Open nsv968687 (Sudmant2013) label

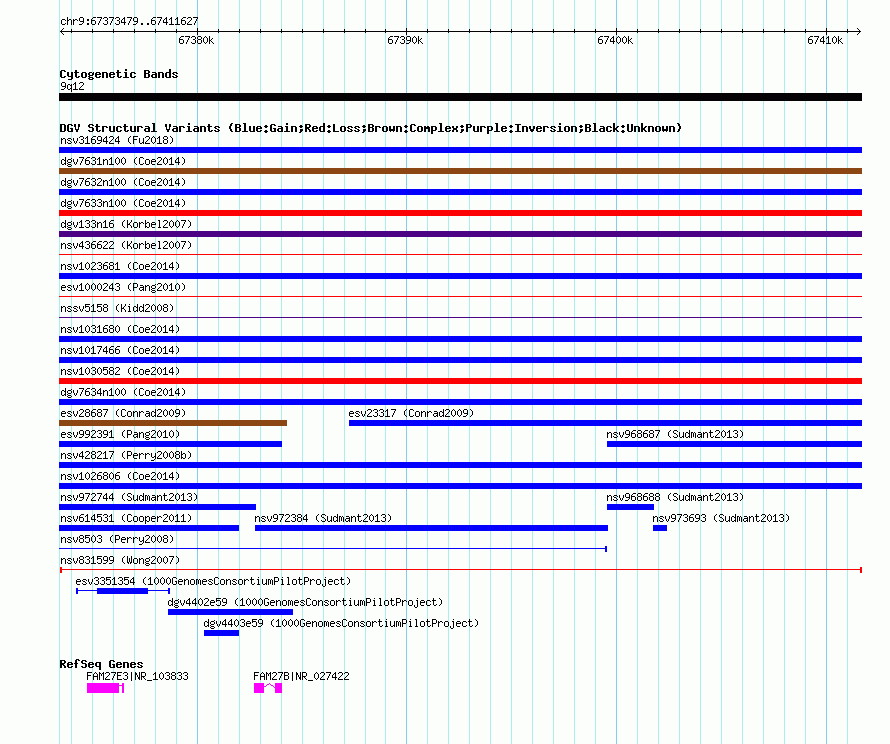pos(675,434)
